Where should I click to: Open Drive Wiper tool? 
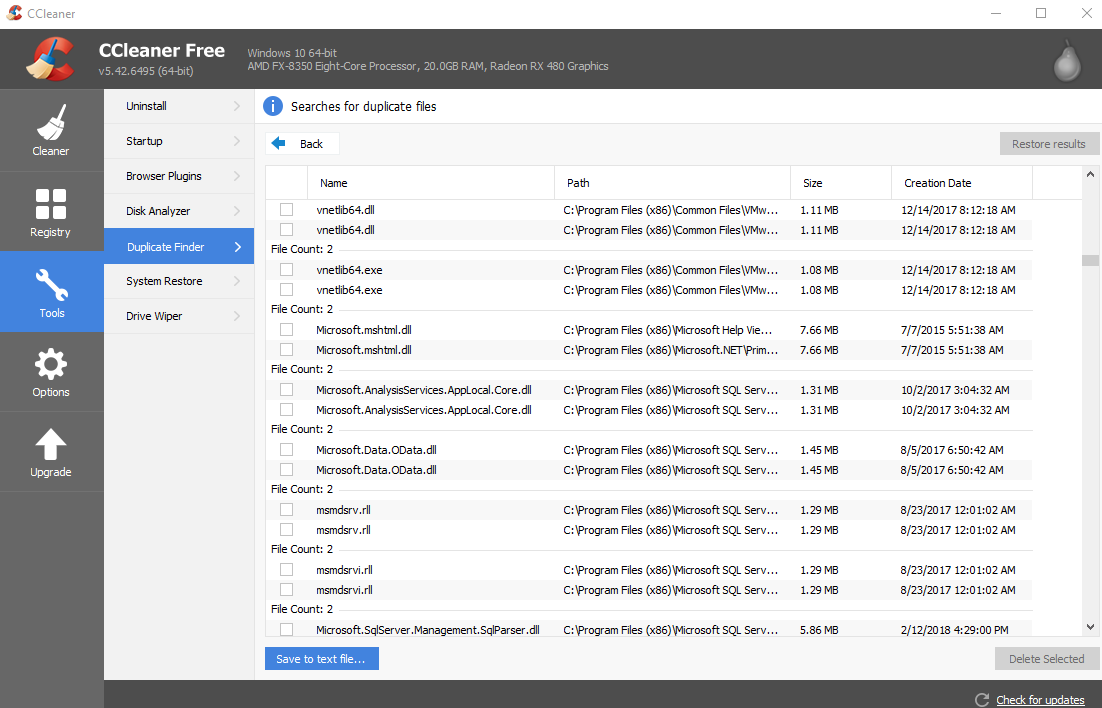click(x=179, y=316)
